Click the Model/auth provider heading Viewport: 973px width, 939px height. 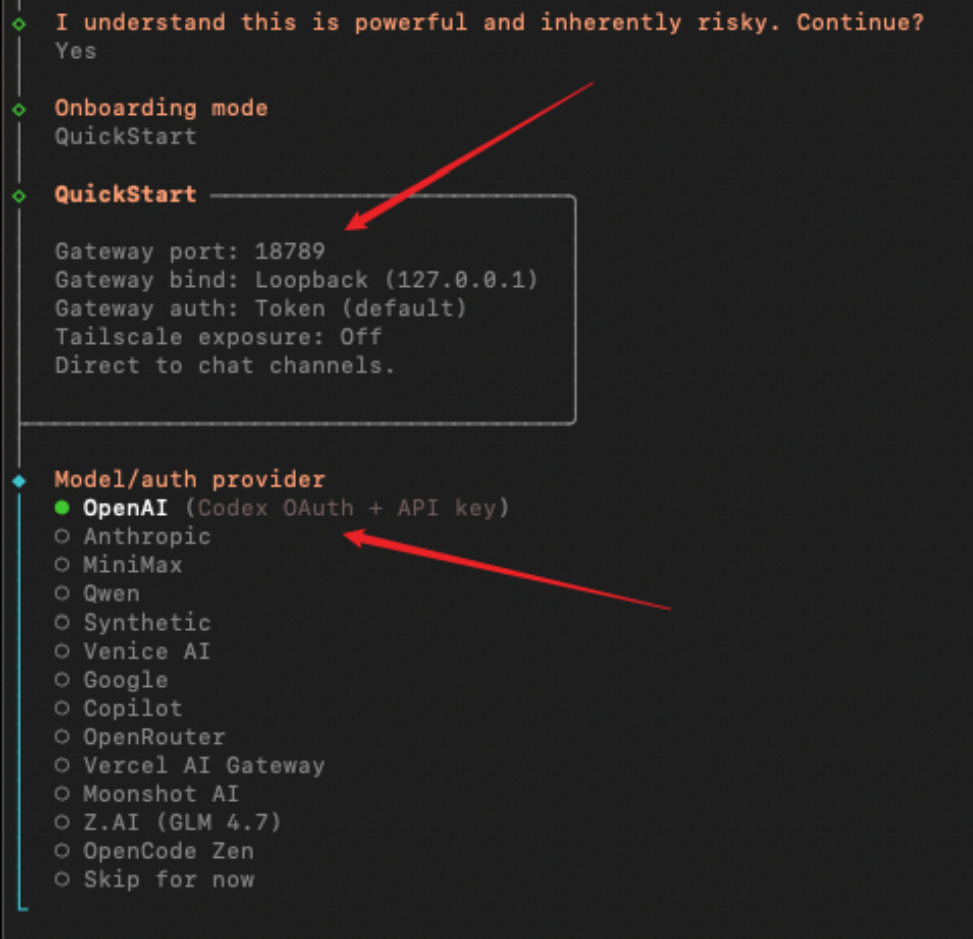click(189, 480)
